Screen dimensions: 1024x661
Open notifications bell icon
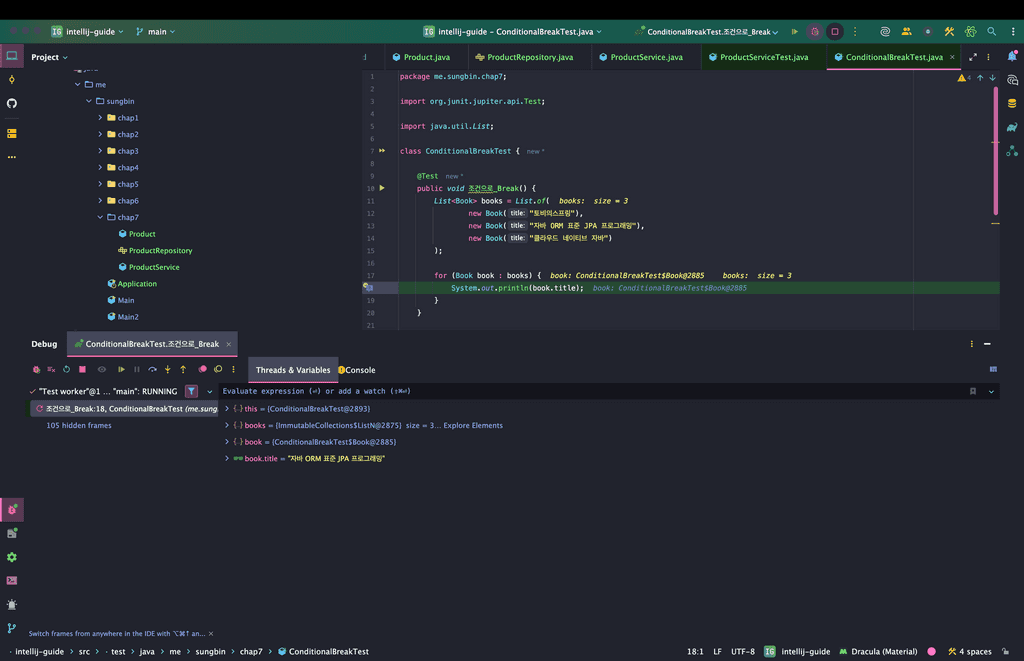1012,57
